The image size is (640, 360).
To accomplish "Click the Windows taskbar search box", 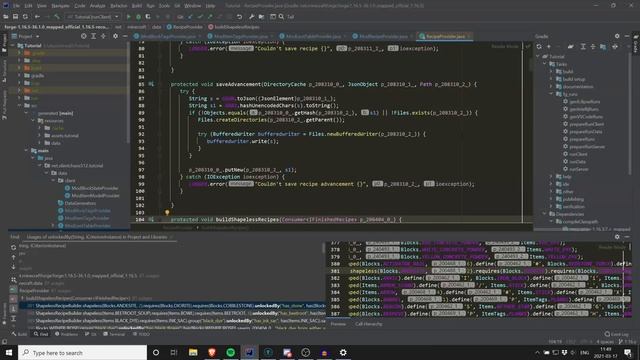I will point(82,353).
